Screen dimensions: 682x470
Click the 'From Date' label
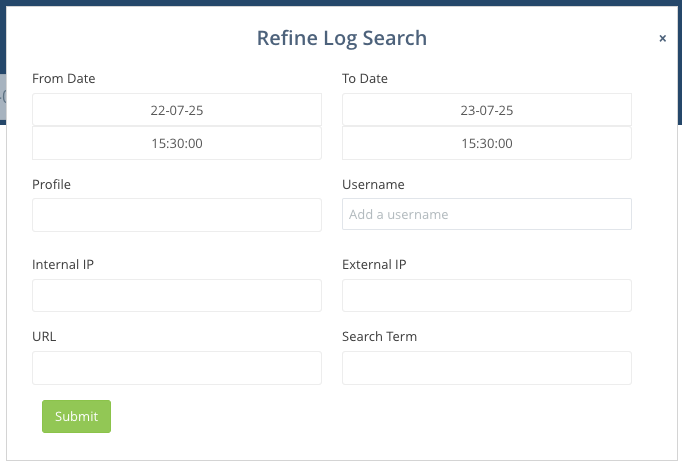click(64, 78)
